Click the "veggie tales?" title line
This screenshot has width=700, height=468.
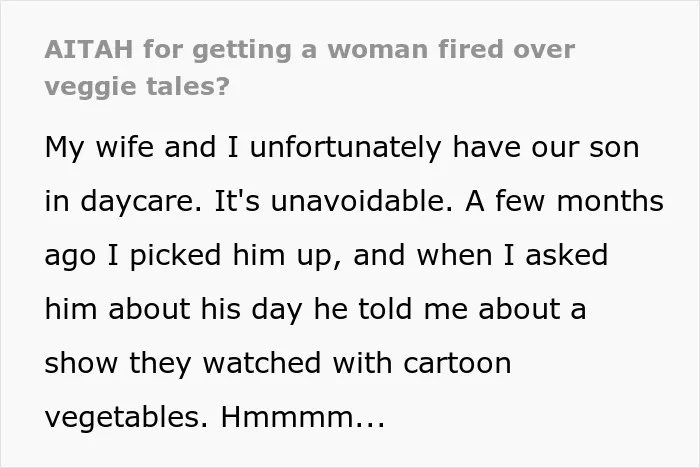137,86
